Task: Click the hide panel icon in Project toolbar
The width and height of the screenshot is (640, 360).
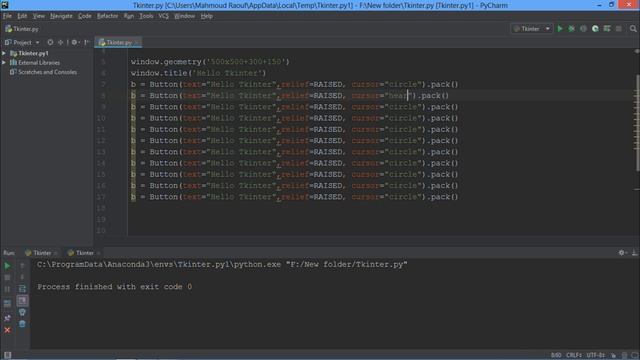Action: [x=87, y=42]
